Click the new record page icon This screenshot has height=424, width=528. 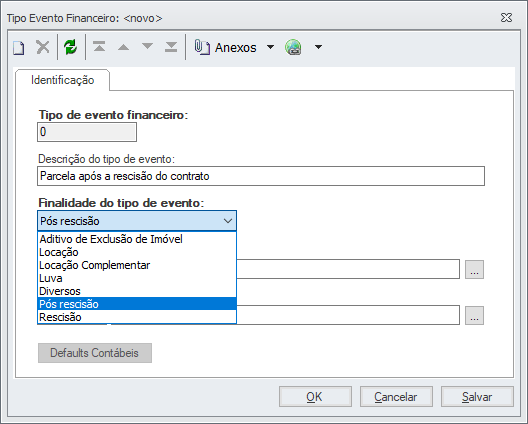coord(19,47)
